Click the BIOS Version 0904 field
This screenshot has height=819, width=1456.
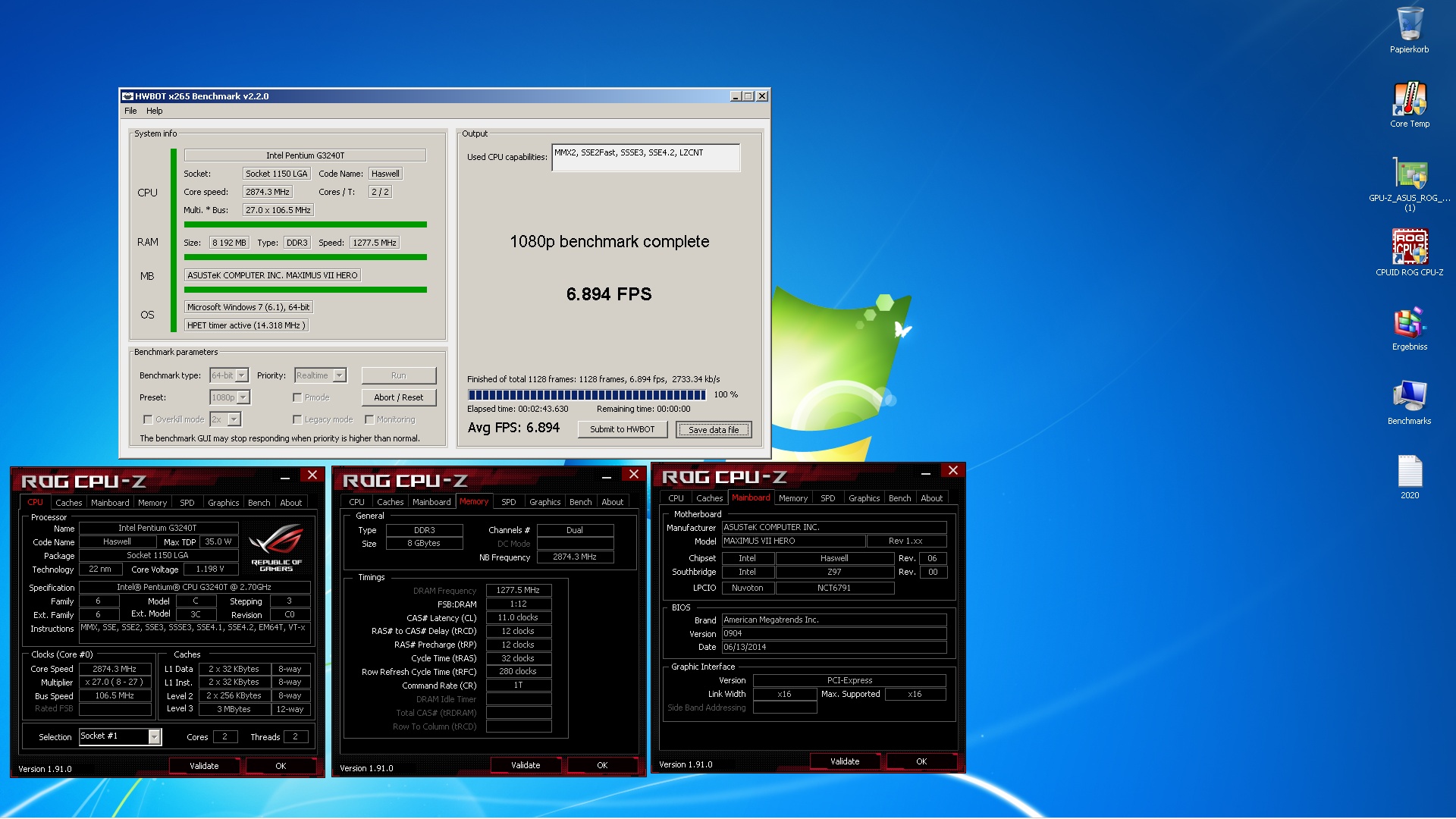834,633
